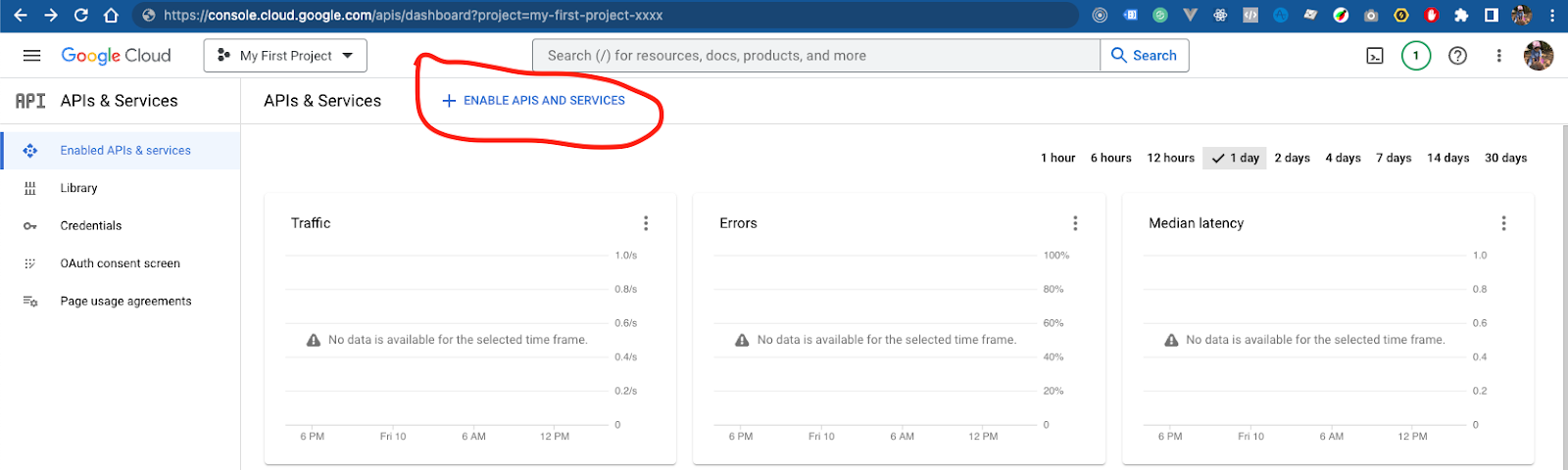
Task: Go back with browser back arrow
Action: point(21,15)
